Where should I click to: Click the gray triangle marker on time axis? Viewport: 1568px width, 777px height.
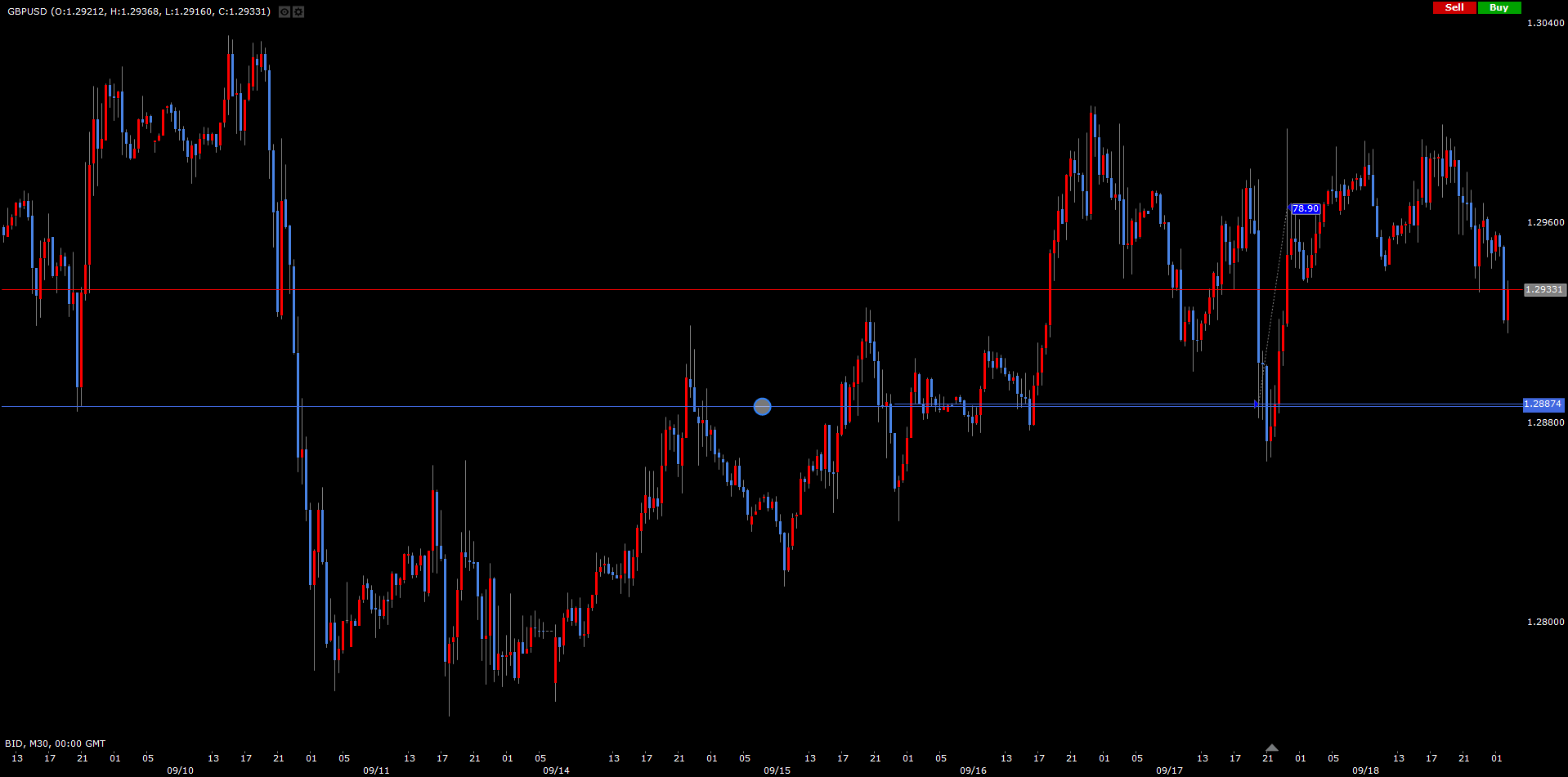point(1271,748)
